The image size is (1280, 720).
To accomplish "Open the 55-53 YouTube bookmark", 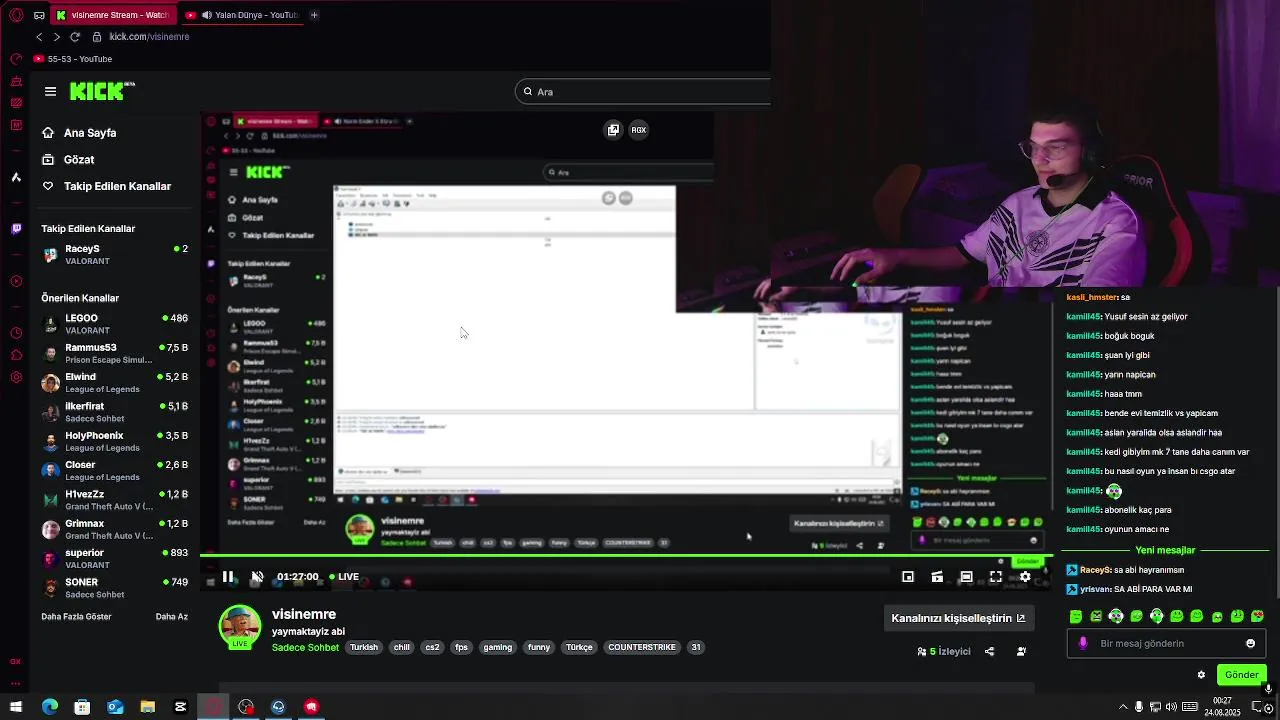I will pyautogui.click(x=72, y=59).
